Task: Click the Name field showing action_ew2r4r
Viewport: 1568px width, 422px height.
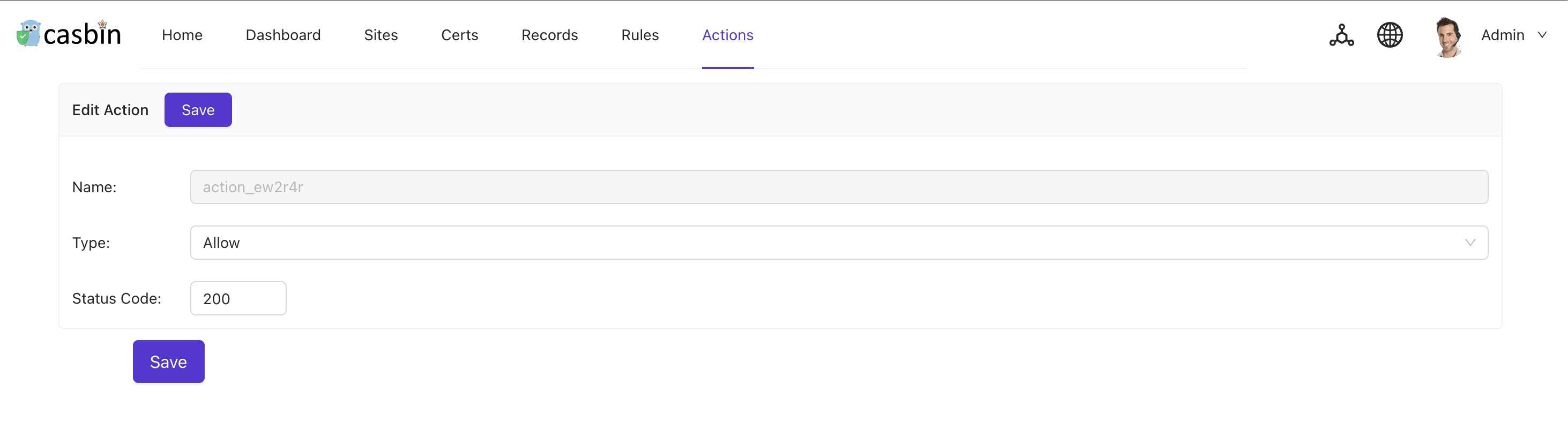Action: click(x=839, y=187)
